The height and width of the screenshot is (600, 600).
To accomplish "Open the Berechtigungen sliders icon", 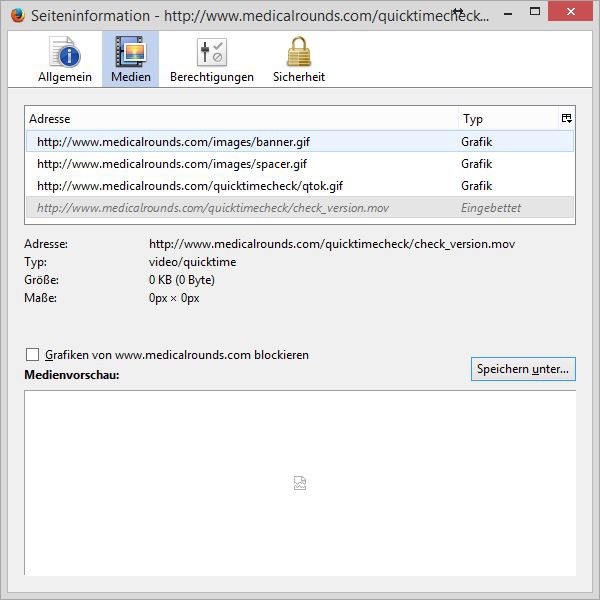I will point(211,52).
